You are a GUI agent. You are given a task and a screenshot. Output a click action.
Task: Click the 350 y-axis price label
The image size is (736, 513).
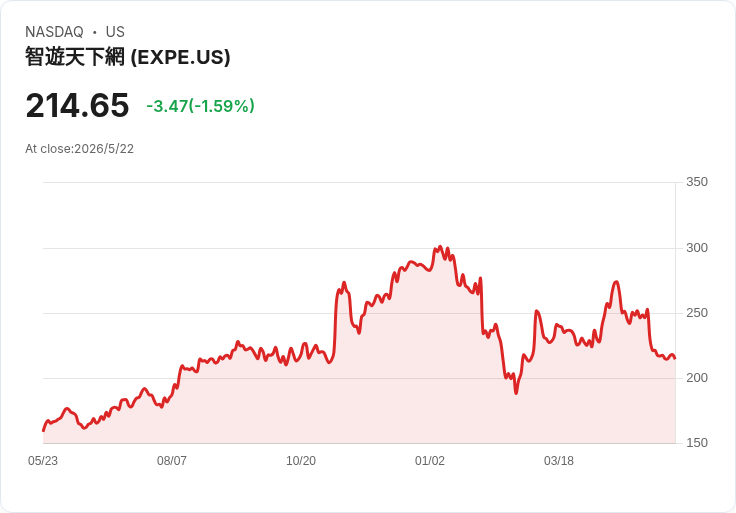click(x=697, y=182)
